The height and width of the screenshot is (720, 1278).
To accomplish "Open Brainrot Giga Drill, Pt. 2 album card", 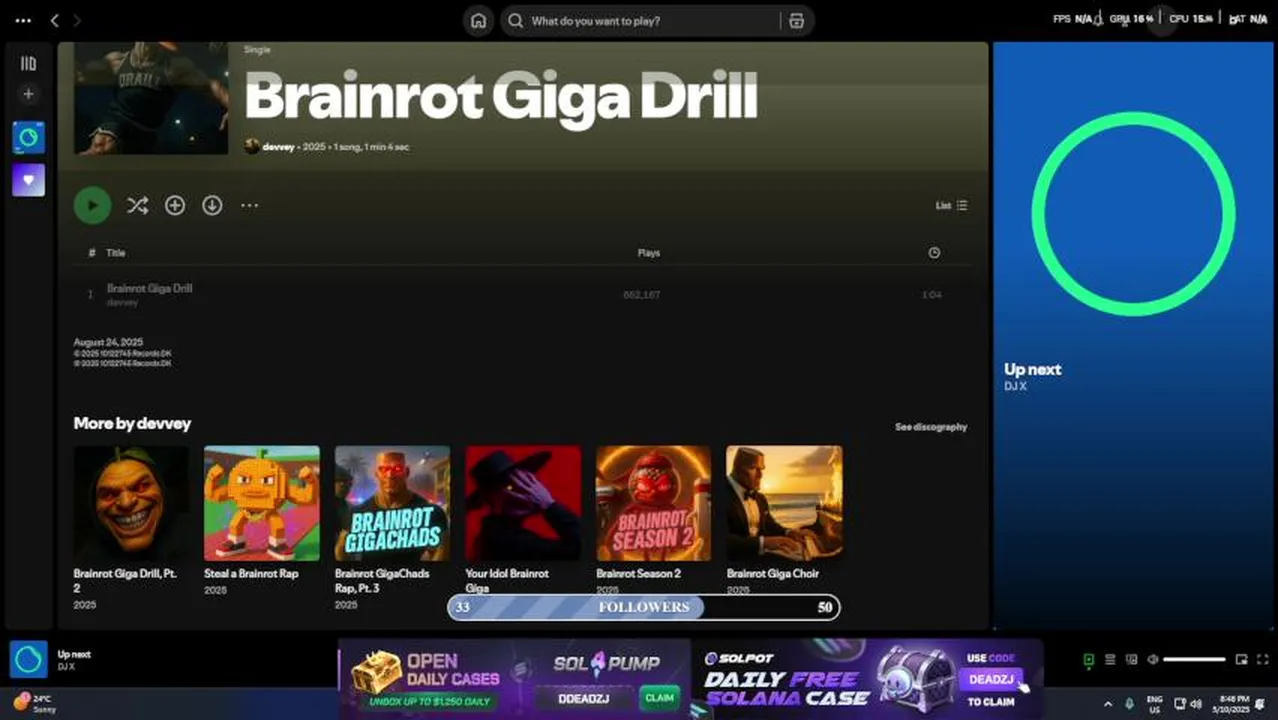I will [131, 527].
